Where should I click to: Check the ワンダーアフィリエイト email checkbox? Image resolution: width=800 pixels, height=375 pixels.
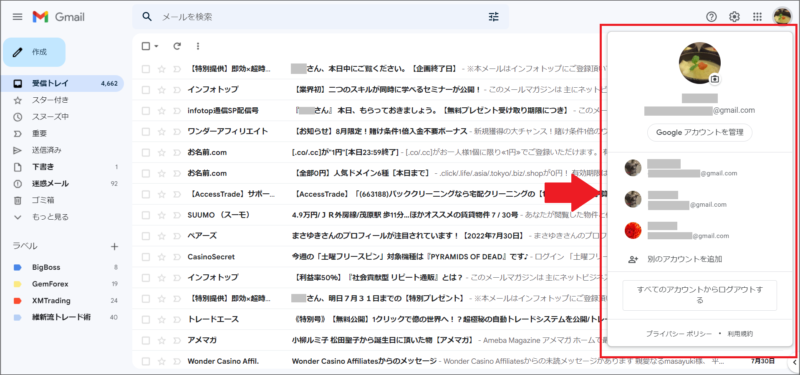click(x=146, y=131)
